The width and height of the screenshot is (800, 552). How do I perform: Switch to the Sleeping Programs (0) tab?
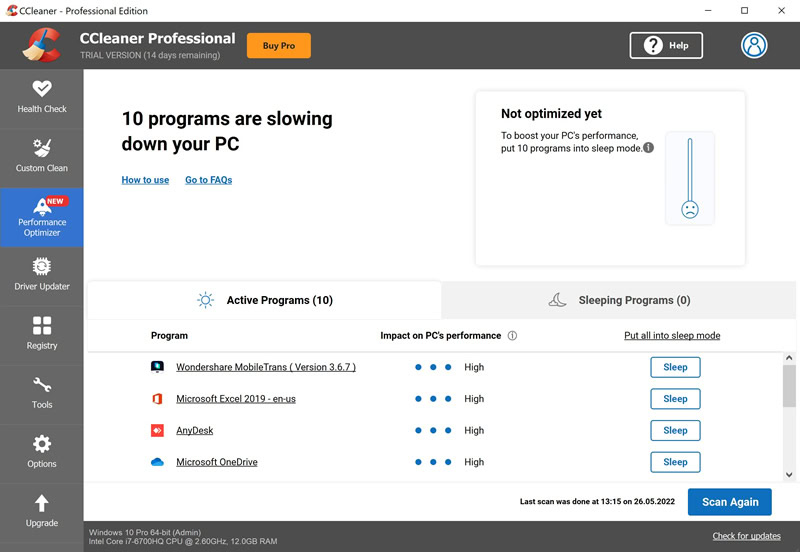coord(618,300)
